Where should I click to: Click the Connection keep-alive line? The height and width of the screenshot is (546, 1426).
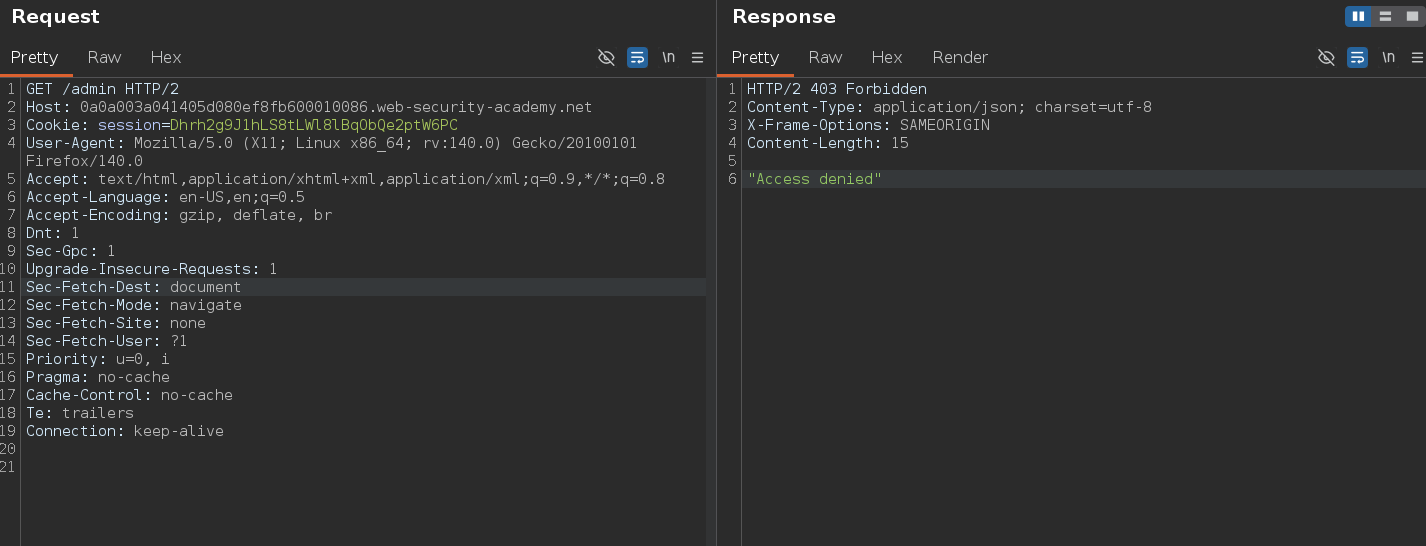click(125, 431)
